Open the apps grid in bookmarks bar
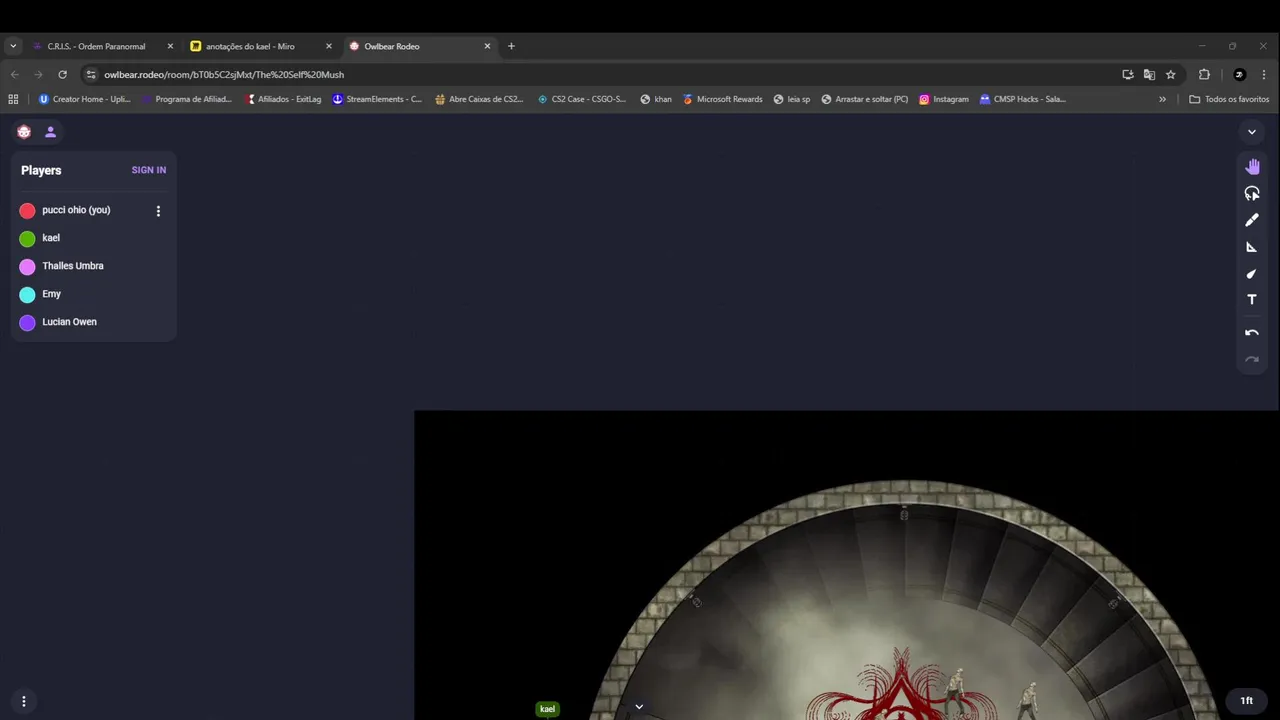1280x720 pixels. click(x=13, y=99)
